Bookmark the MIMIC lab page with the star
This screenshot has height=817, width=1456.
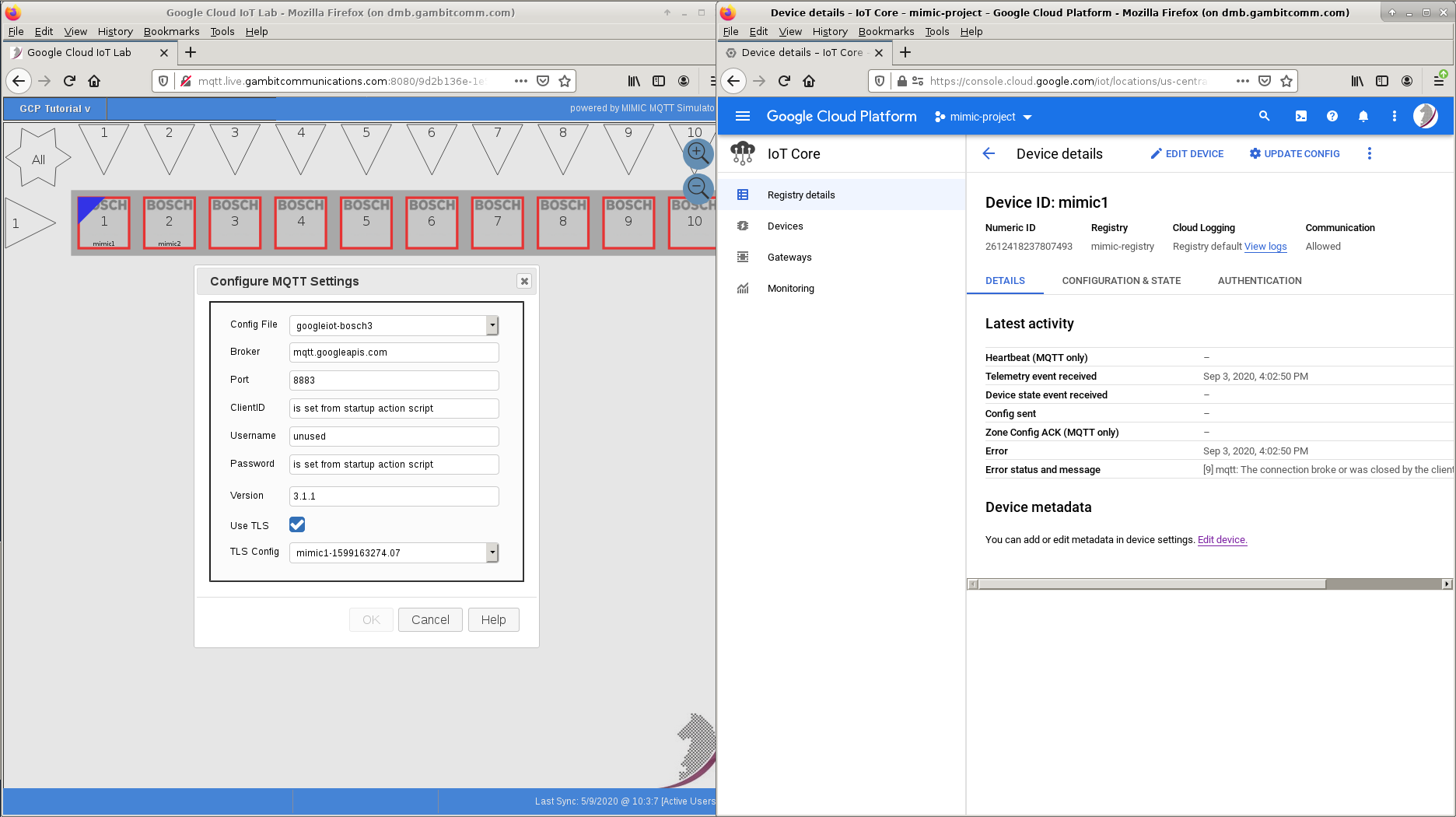point(565,81)
